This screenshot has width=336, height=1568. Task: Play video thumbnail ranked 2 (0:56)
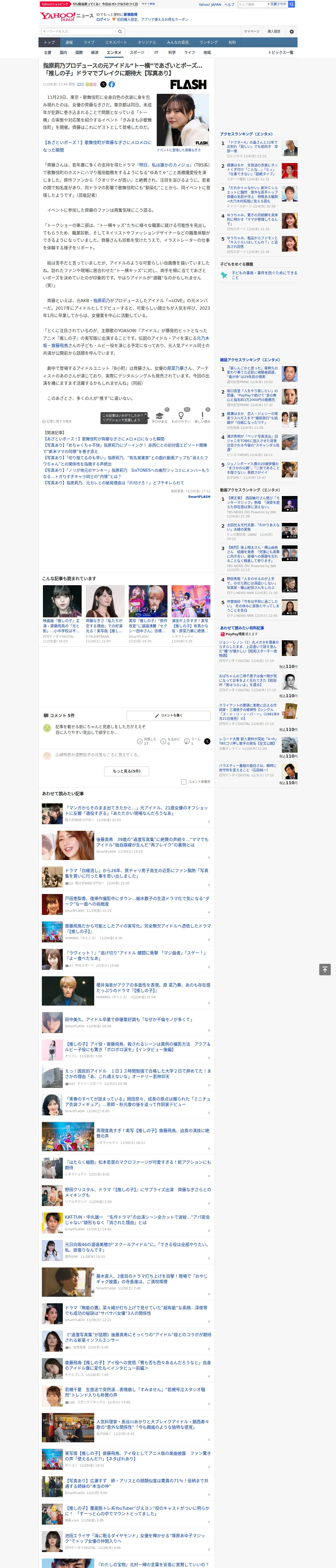(290, 531)
